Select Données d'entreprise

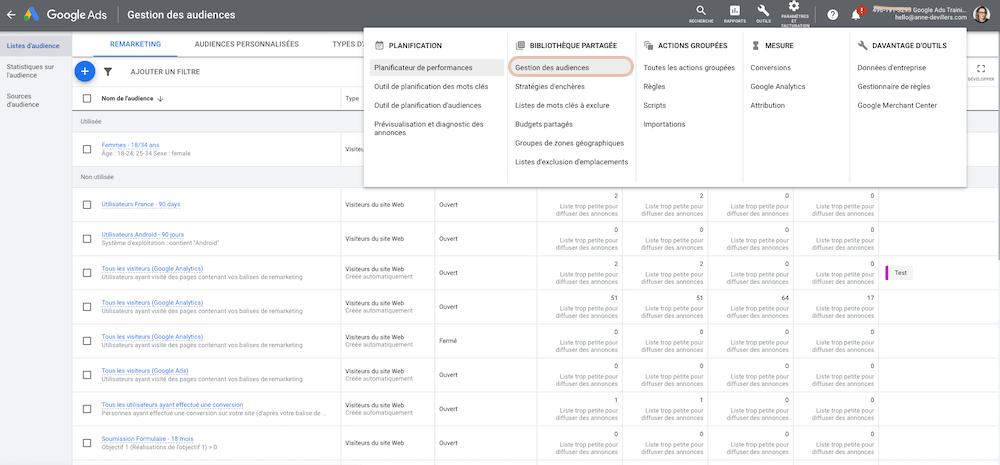coord(892,68)
